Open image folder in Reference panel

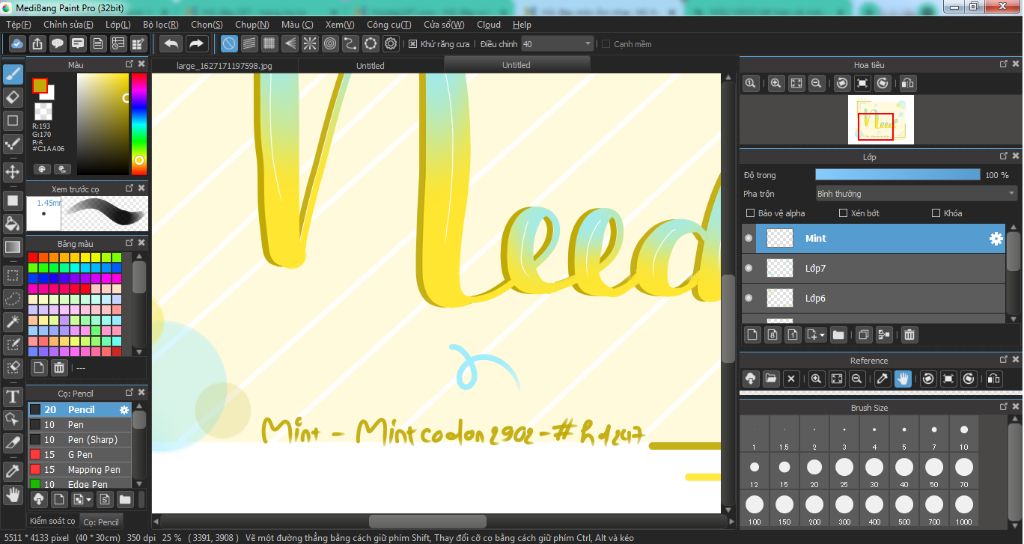coord(771,379)
